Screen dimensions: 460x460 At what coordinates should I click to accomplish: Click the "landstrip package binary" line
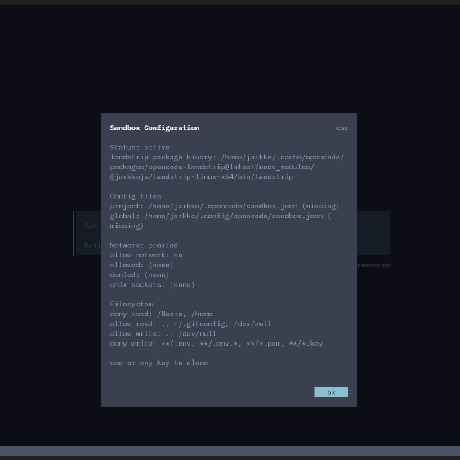(227, 157)
